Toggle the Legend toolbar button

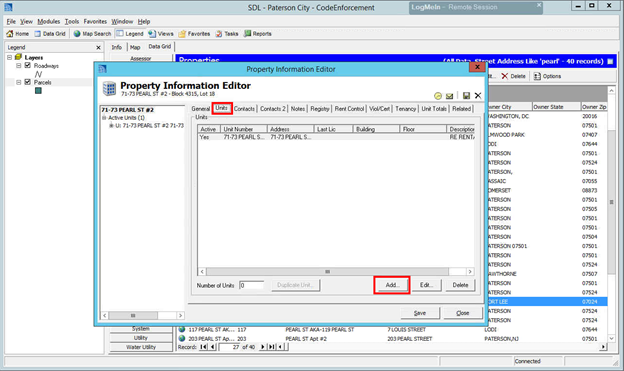[130, 34]
